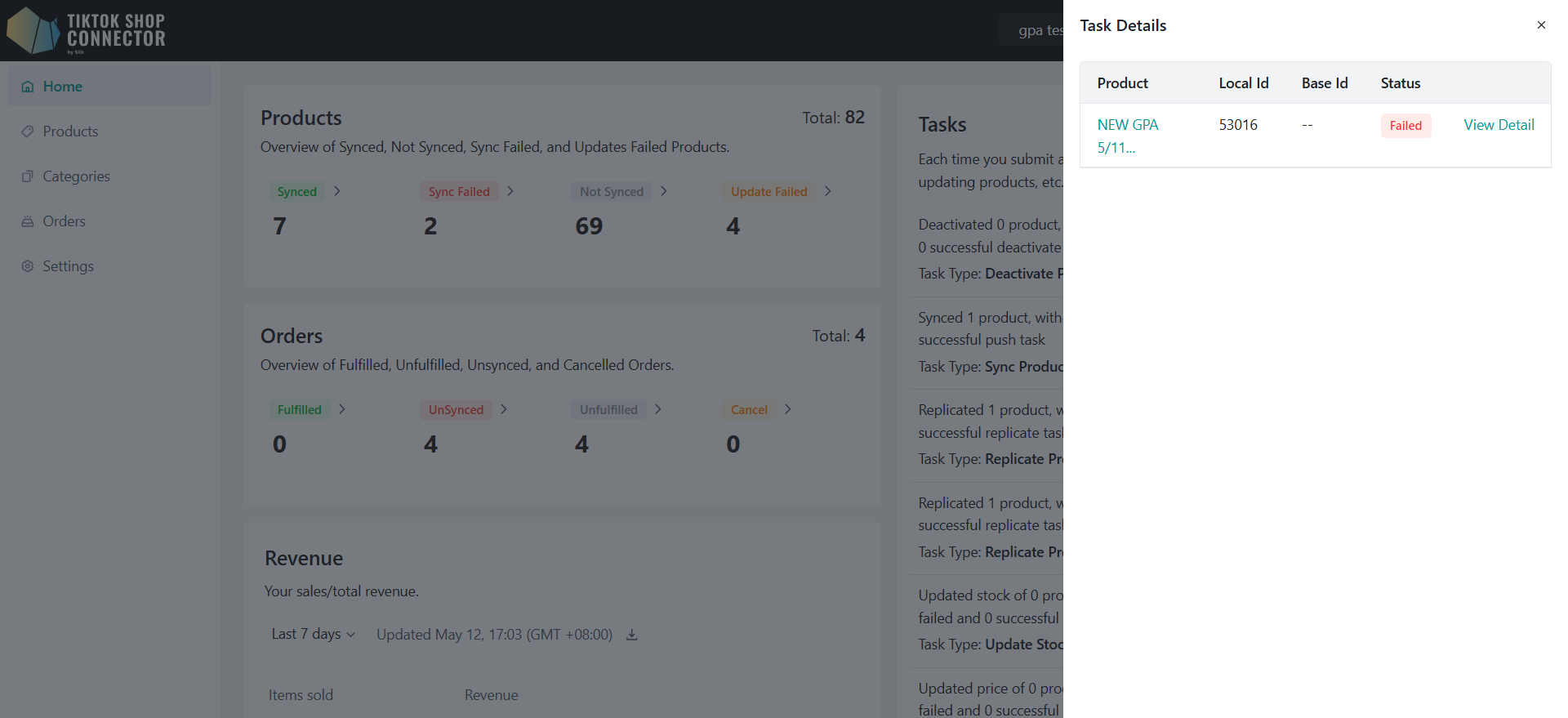Select Local Id value 53016

click(1238, 125)
